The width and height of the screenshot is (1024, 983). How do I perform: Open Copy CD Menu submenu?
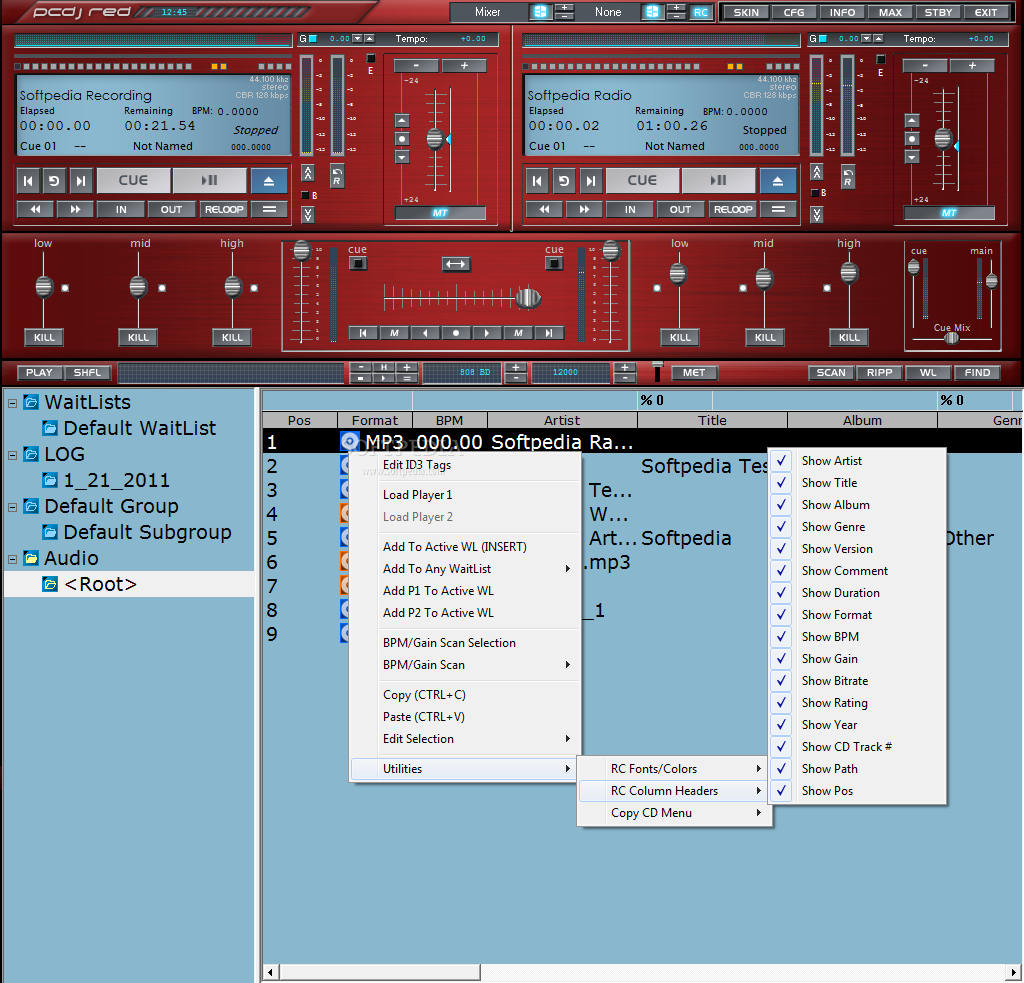(x=675, y=813)
